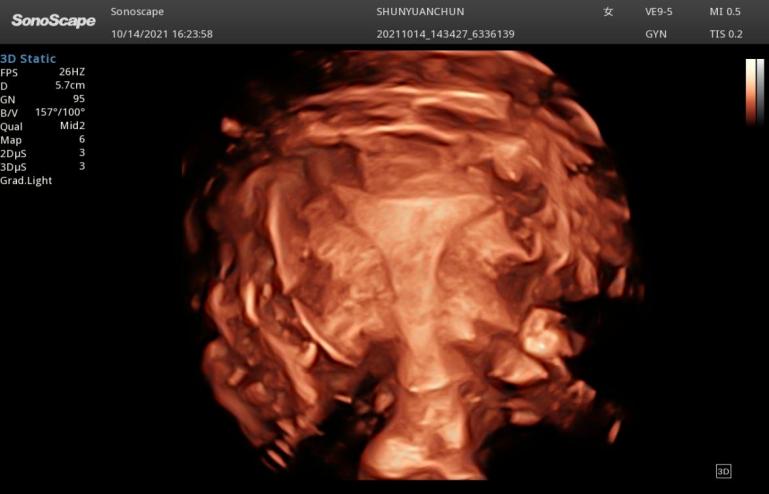The image size is (769, 494).
Task: Select the B/V angle 157°/100°
Action: click(x=60, y=112)
